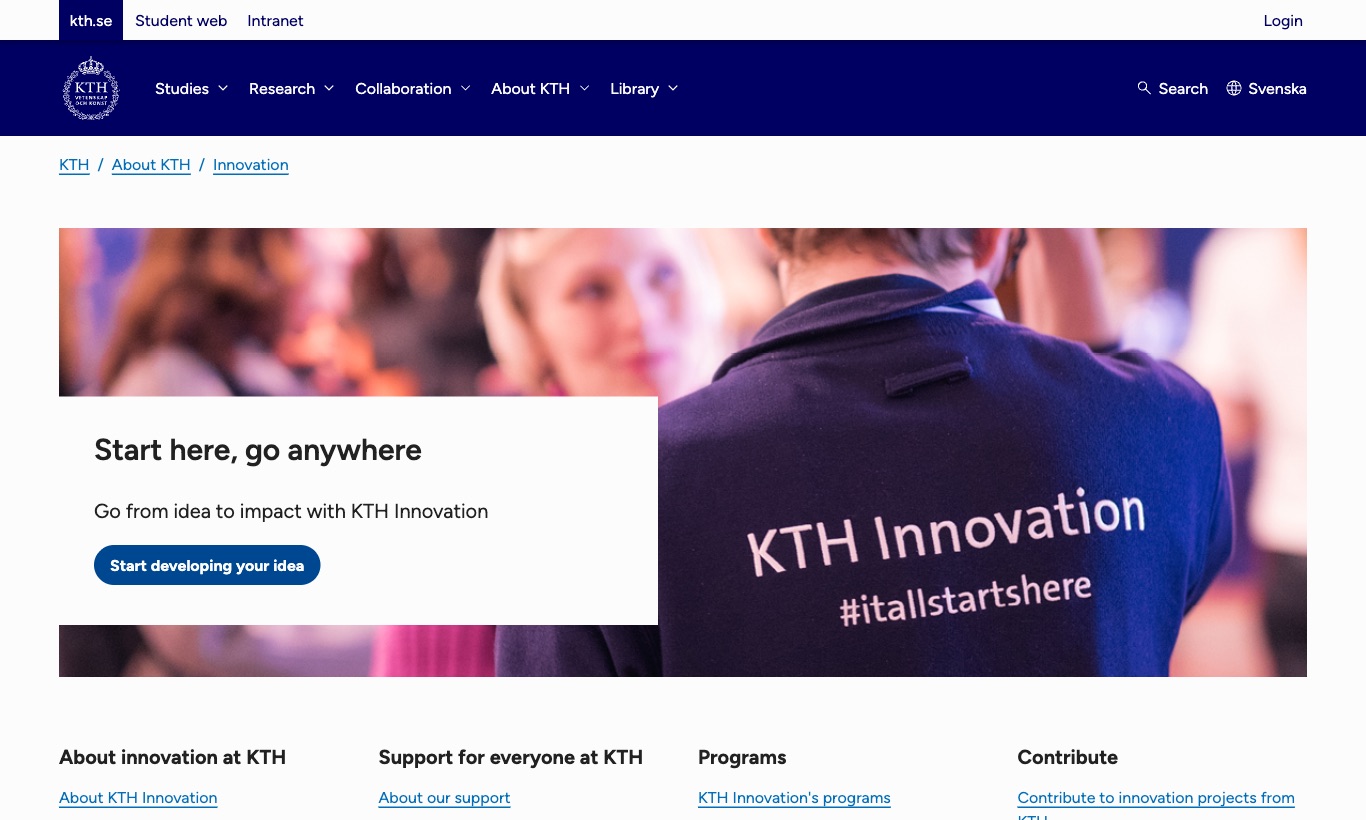Click the Innovation breadcrumb link
This screenshot has width=1366, height=820.
[251, 165]
